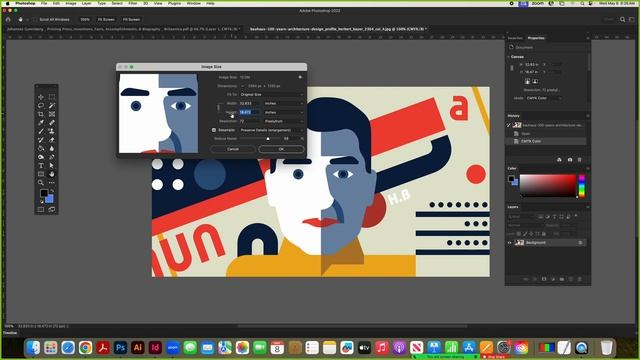Select the Blur tool
Screen dimensions: 640x360
pos(52,148)
